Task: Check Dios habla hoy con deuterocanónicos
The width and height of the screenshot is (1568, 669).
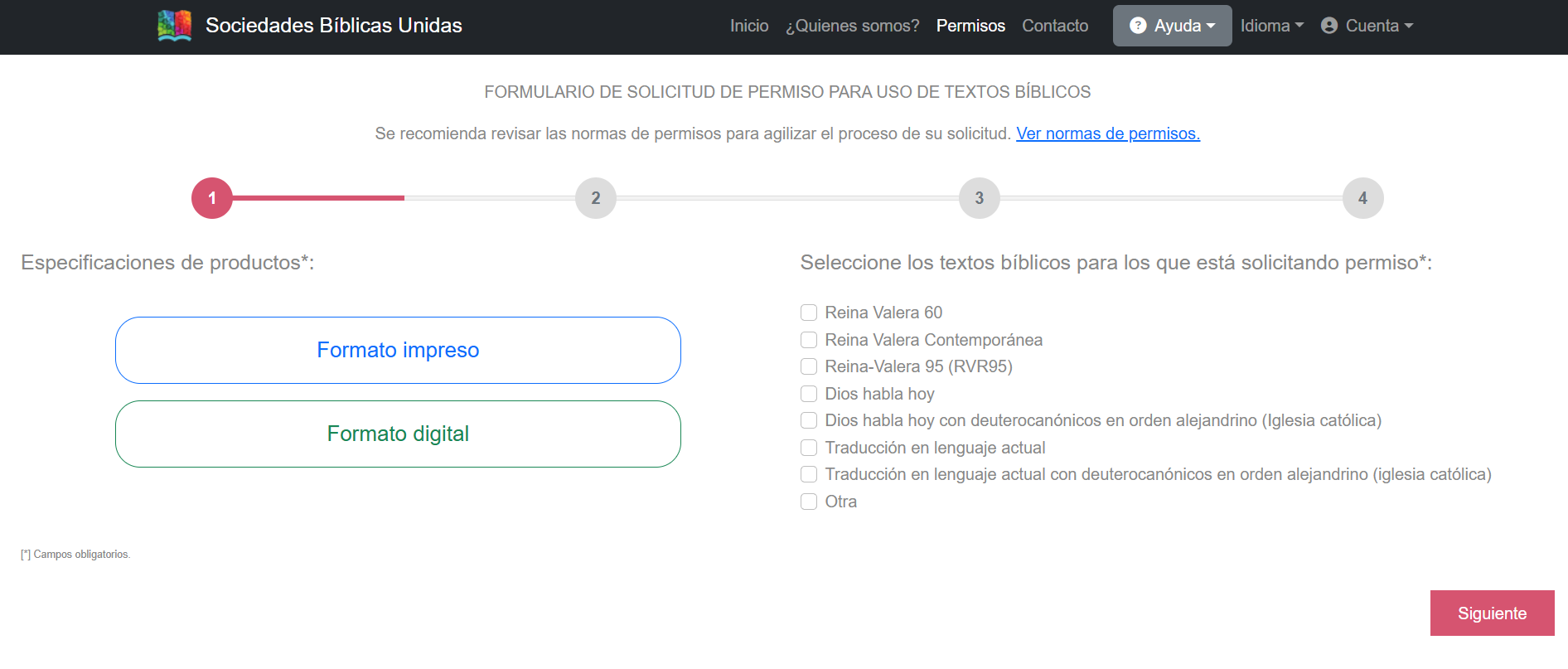Action: pos(809,420)
